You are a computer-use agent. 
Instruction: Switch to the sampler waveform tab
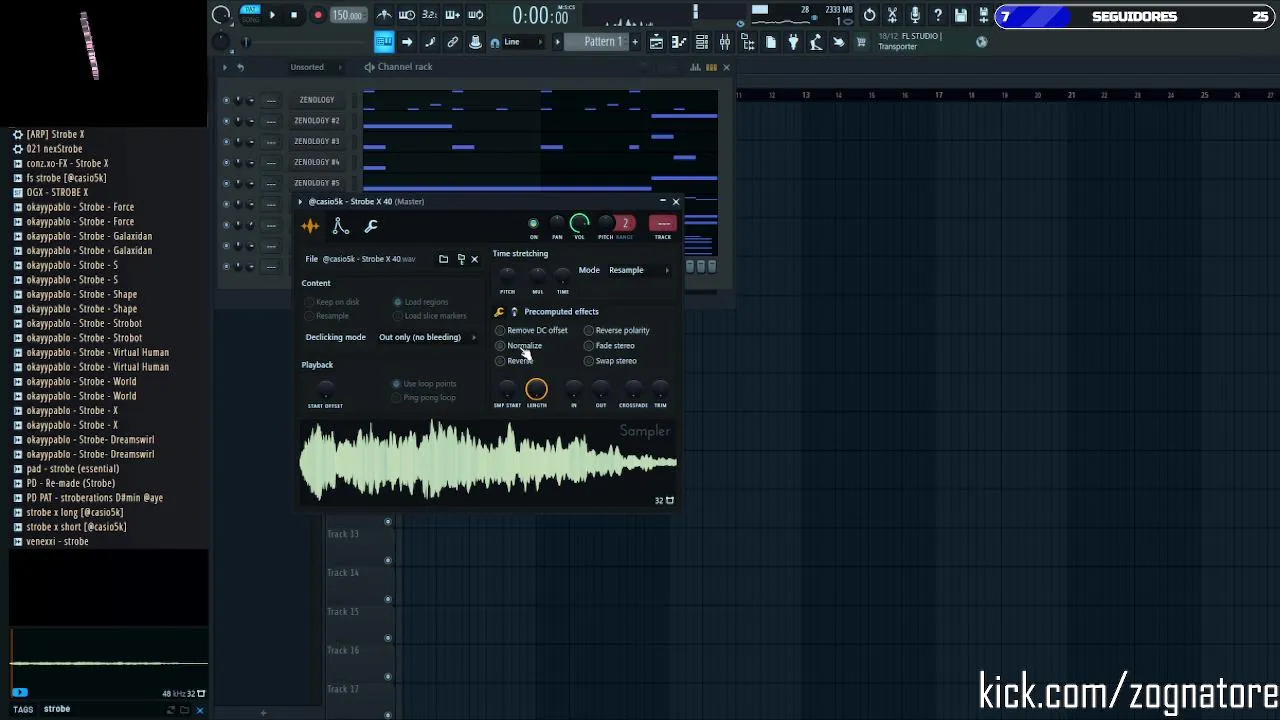coord(310,227)
